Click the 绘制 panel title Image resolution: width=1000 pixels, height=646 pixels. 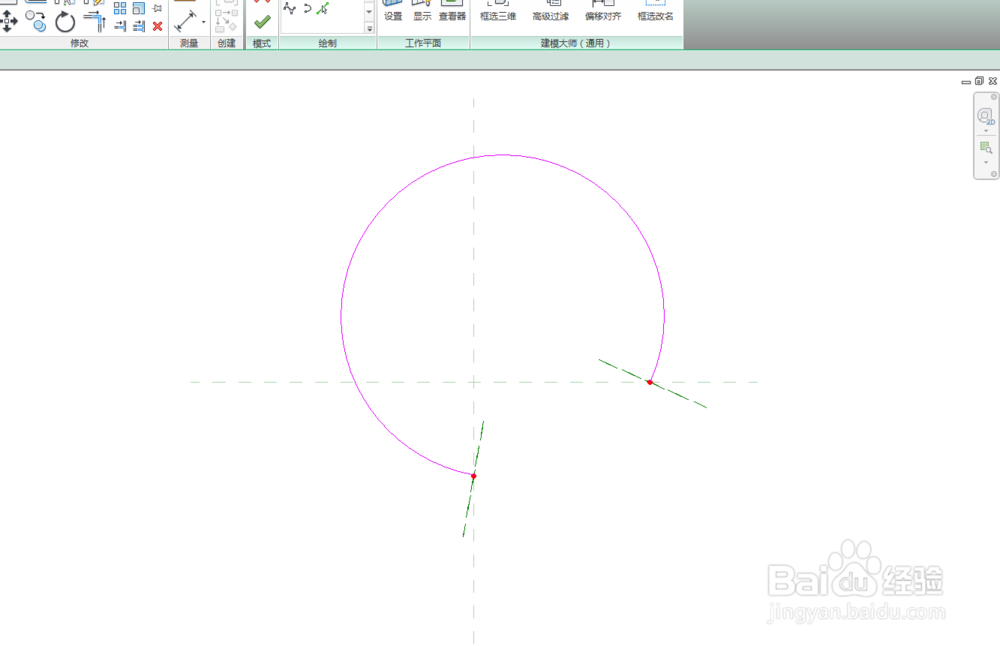tap(327, 43)
